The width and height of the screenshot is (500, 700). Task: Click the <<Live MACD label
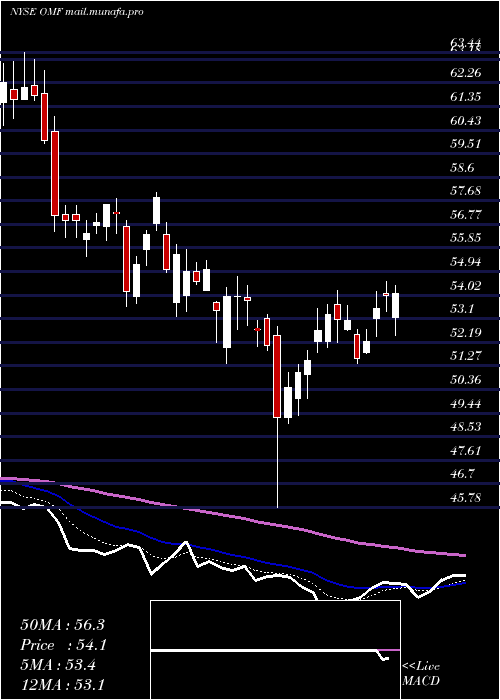click(x=421, y=674)
